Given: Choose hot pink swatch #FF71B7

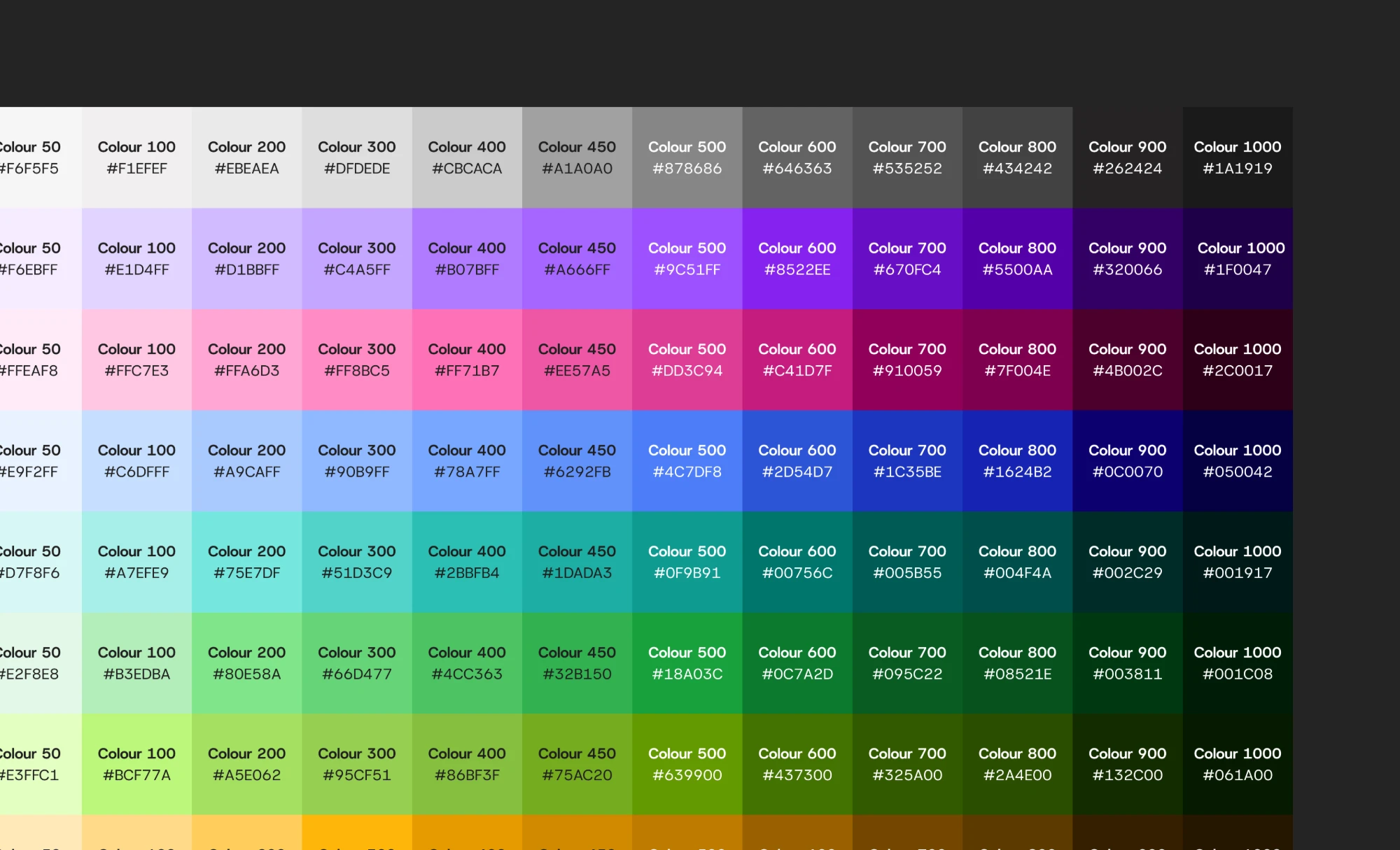Looking at the screenshot, I should 467,360.
